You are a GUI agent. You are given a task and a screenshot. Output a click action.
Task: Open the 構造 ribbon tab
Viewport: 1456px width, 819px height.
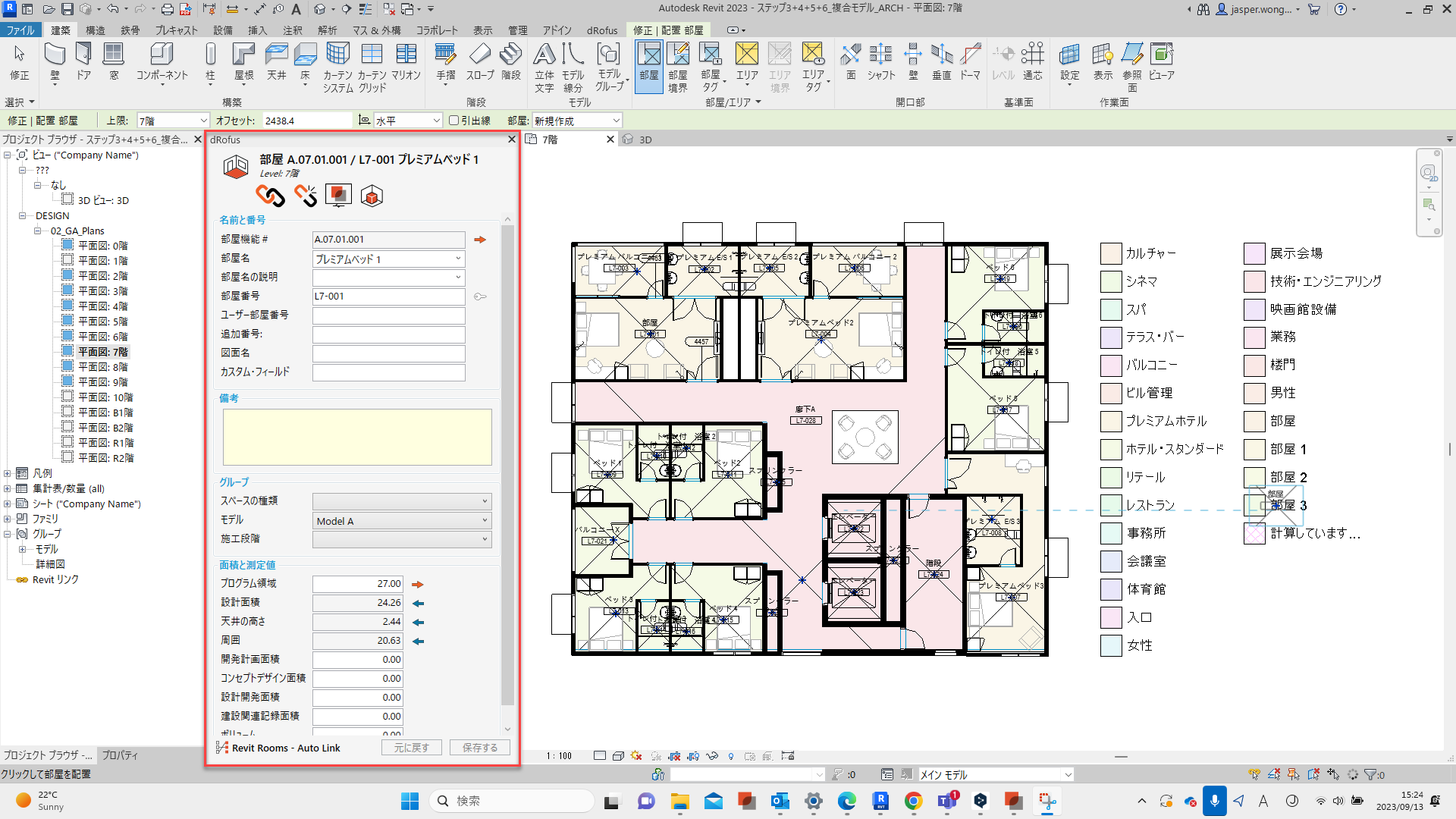[96, 30]
